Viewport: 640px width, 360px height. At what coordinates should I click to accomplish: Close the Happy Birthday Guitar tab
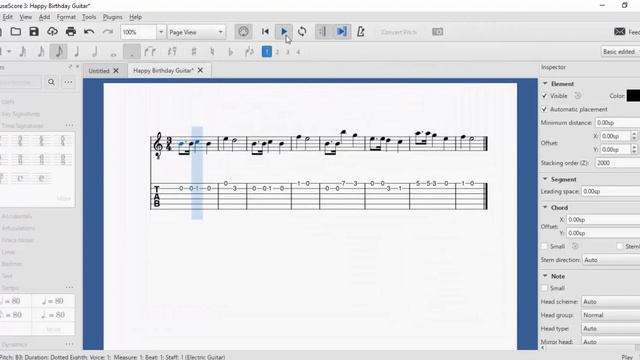[x=200, y=70]
